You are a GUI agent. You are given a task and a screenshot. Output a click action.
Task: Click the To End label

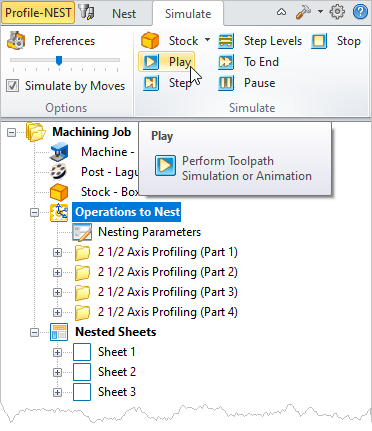(261, 62)
